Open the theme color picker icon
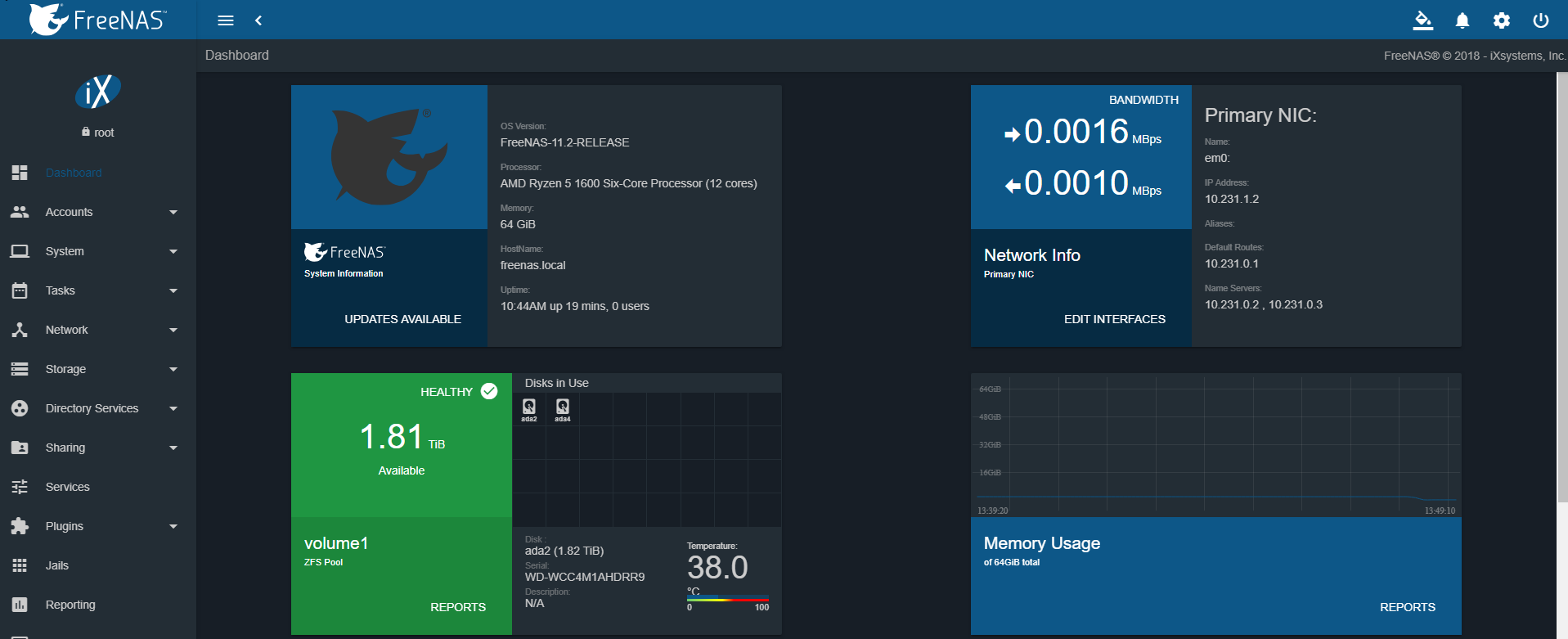The width and height of the screenshot is (1568, 639). click(x=1423, y=20)
